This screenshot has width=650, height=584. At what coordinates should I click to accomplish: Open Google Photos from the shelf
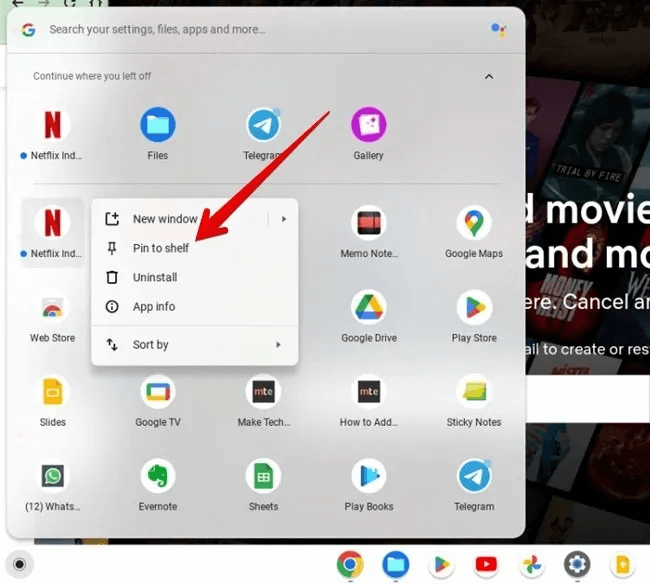point(532,564)
